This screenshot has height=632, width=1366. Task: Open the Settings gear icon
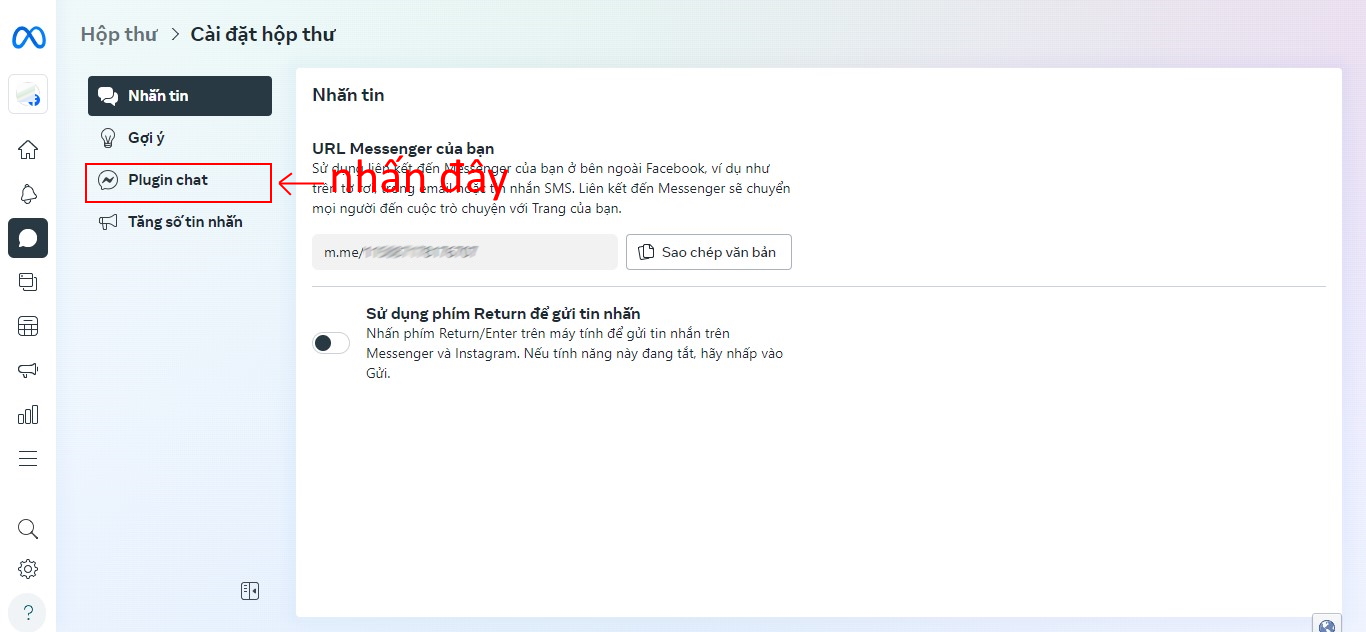coord(28,569)
